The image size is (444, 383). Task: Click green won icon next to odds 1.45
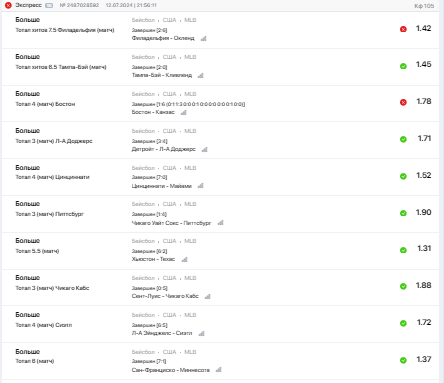point(403,66)
